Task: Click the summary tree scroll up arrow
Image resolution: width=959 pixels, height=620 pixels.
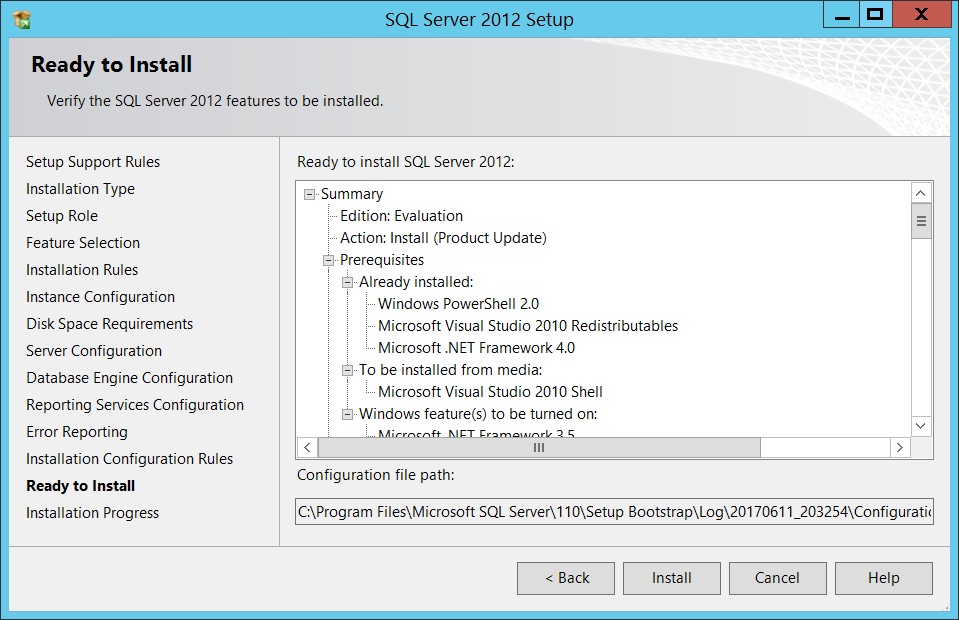Action: 921,194
